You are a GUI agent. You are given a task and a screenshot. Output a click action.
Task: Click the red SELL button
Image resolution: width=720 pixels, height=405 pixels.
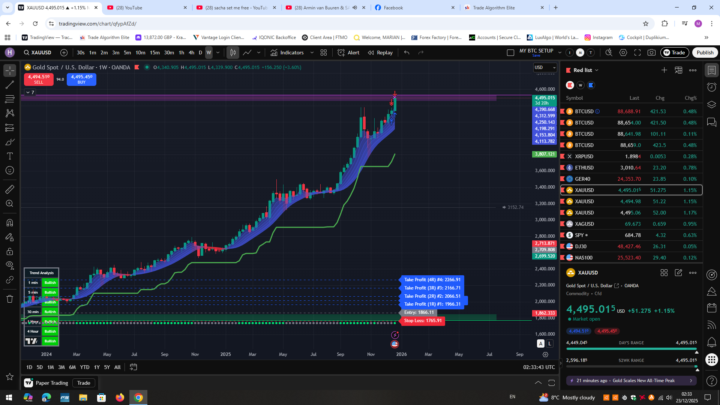pos(39,79)
